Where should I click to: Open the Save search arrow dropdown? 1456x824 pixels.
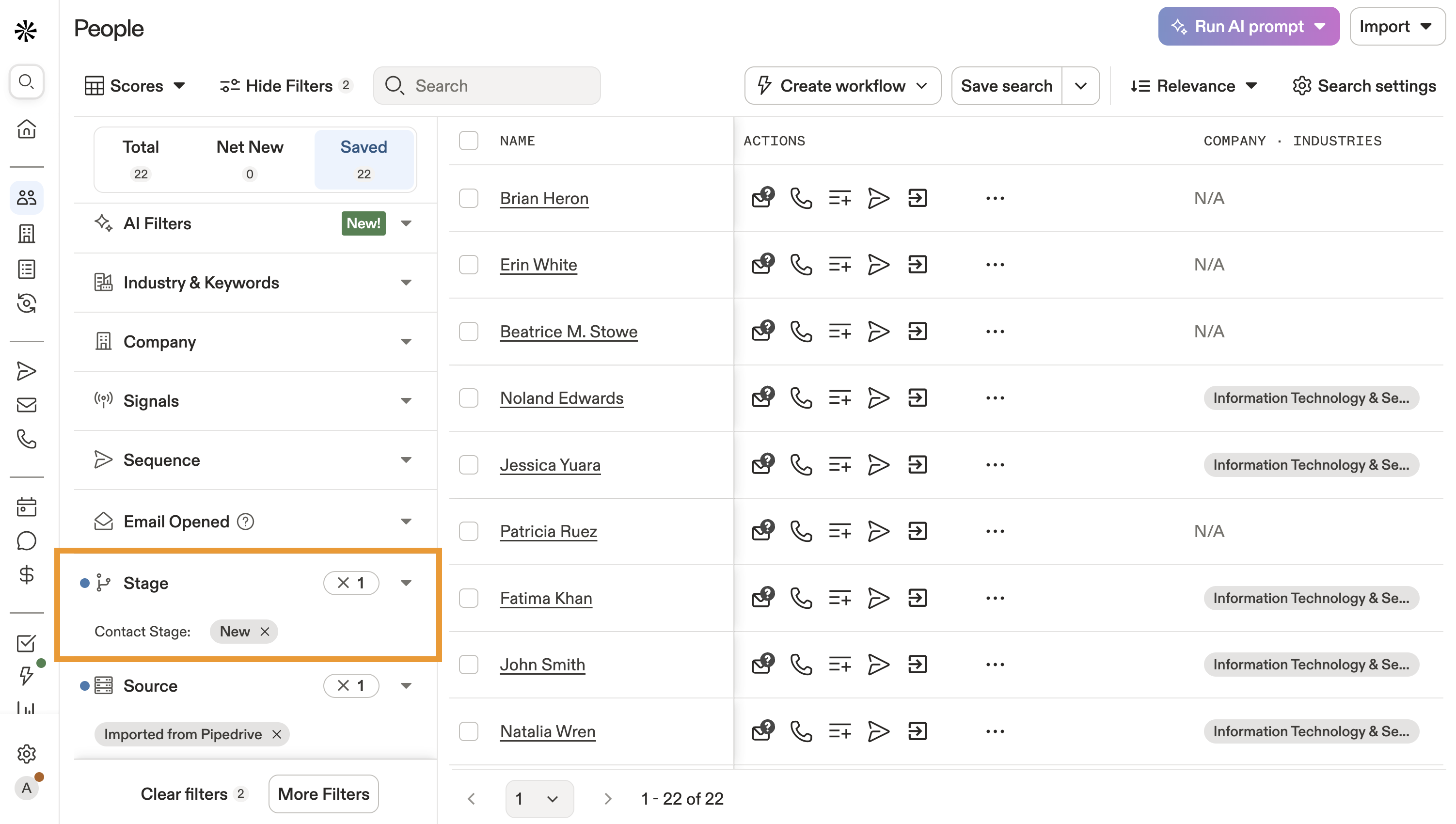coord(1081,86)
